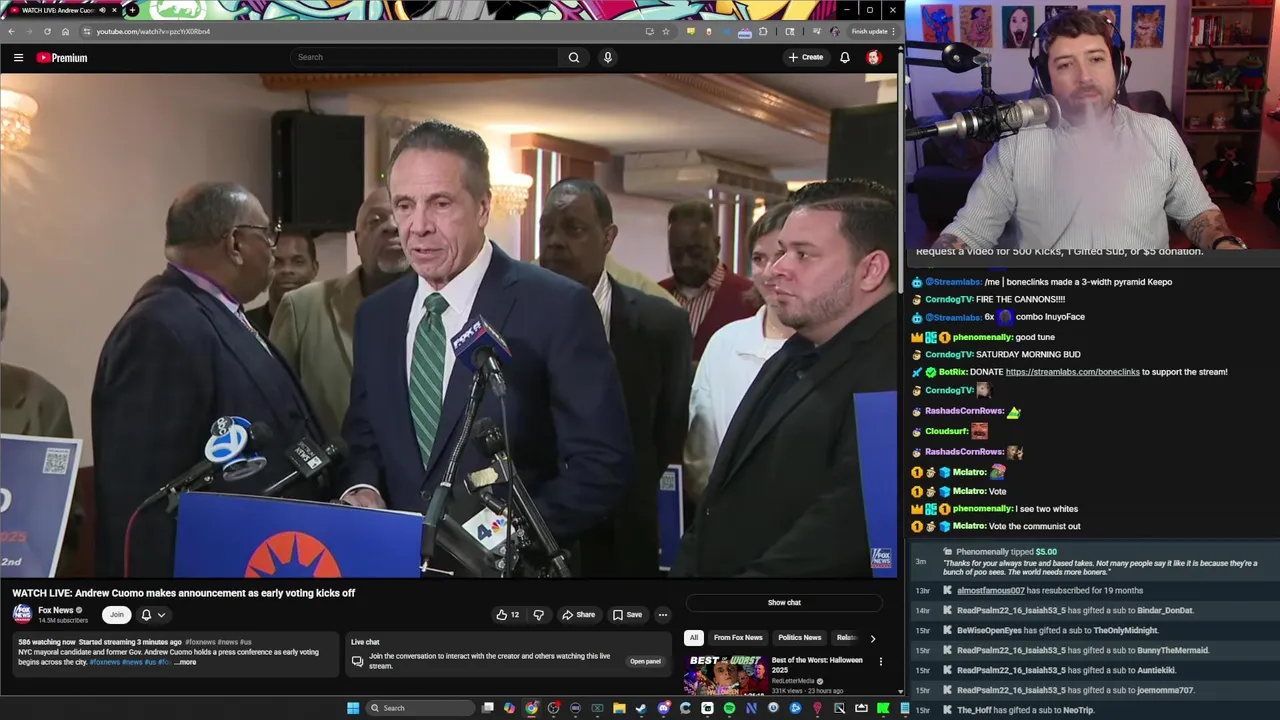
Task: Open File Explorer from the taskbar
Action: point(619,708)
